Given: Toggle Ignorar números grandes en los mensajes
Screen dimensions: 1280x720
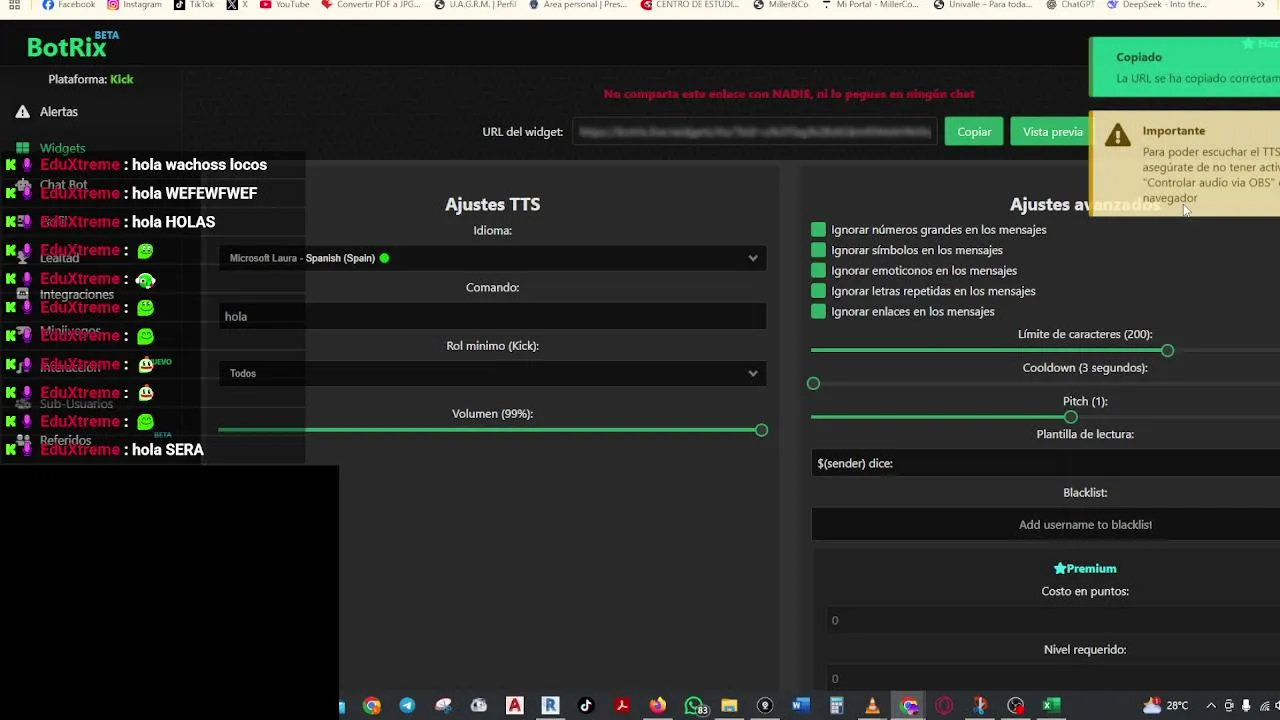Looking at the screenshot, I should [818, 230].
